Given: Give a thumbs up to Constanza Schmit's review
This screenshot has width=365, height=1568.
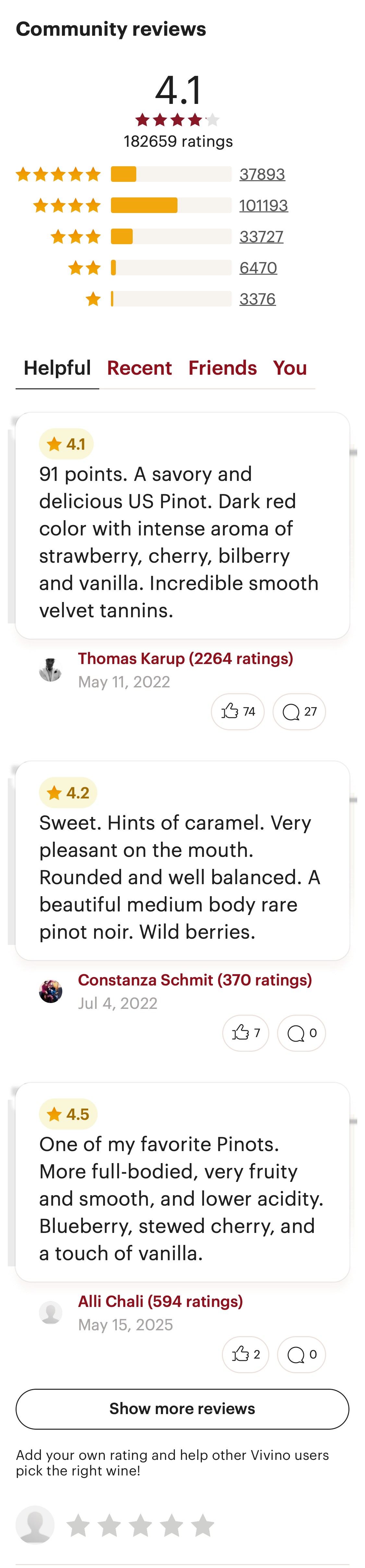Looking at the screenshot, I should 245,1033.
